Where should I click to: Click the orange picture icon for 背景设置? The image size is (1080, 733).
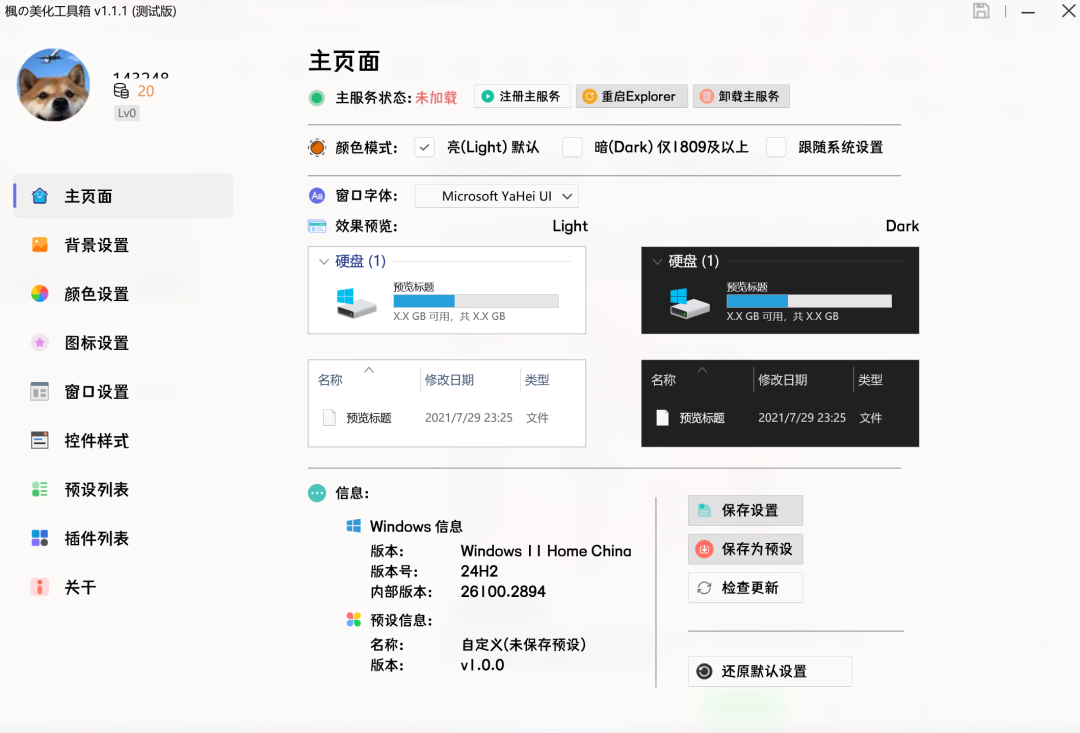coord(40,245)
